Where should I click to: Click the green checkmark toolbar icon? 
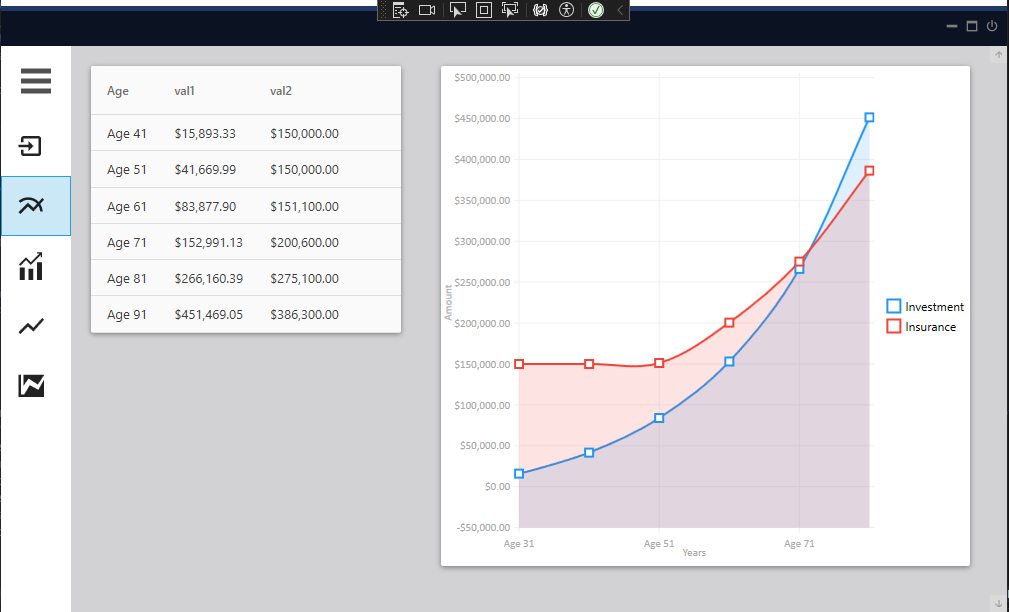click(x=596, y=10)
